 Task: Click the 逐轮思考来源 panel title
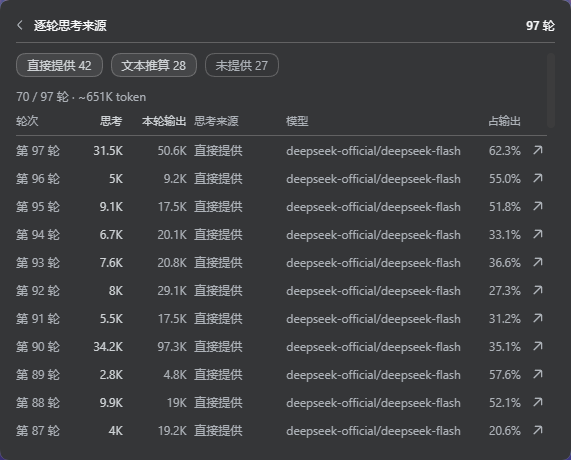pyautogui.click(x=70, y=25)
